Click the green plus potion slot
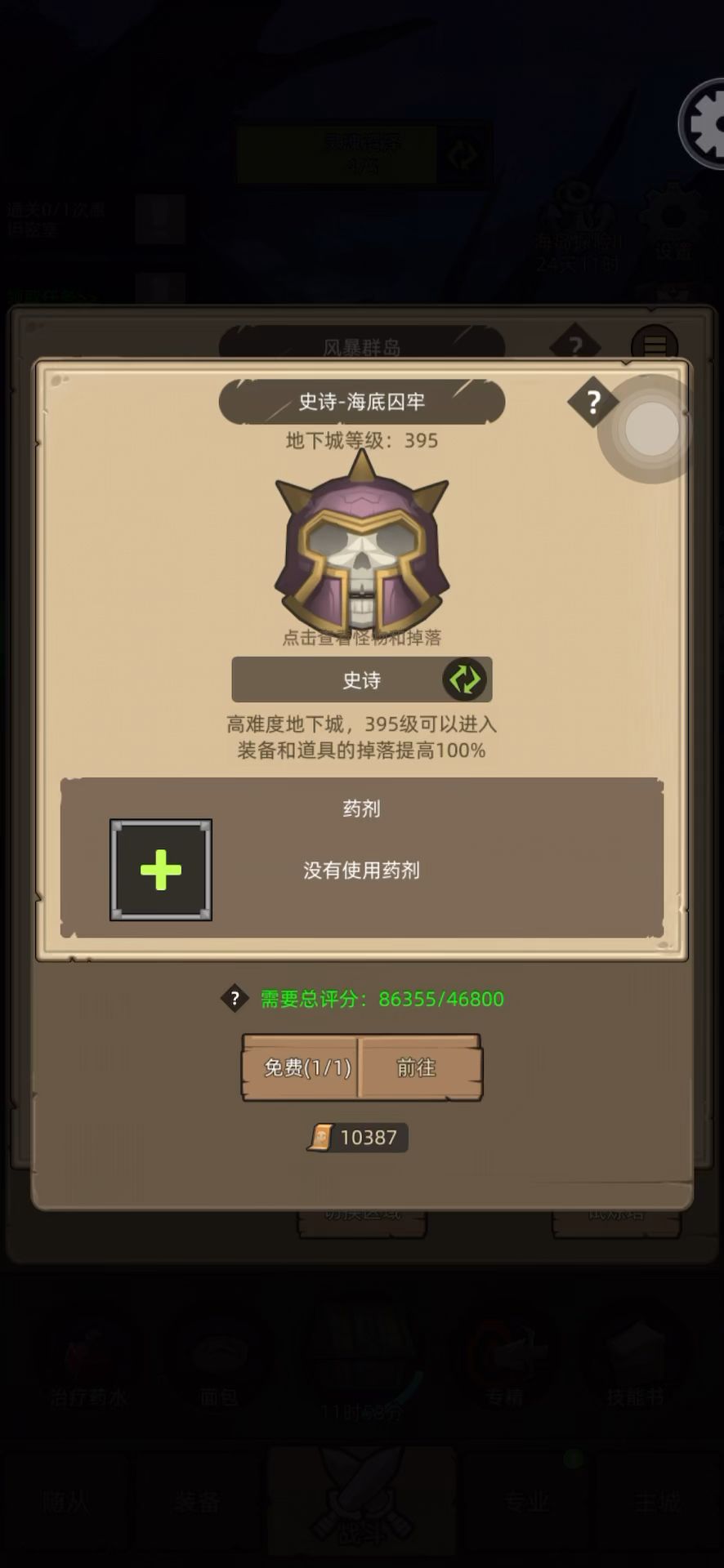The image size is (724, 1568). pos(161,870)
